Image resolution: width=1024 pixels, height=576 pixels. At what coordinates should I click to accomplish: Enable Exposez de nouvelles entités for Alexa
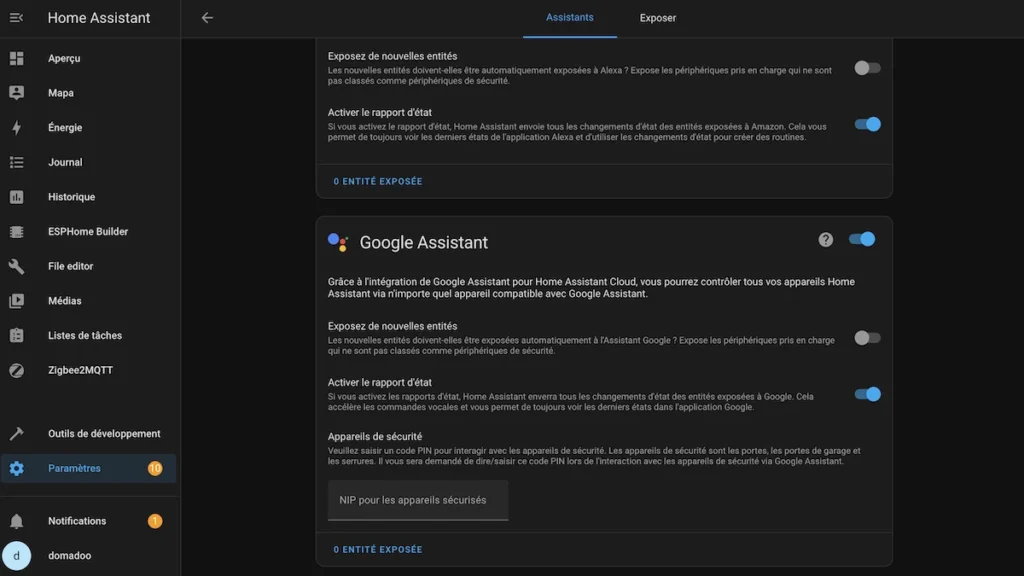(867, 67)
